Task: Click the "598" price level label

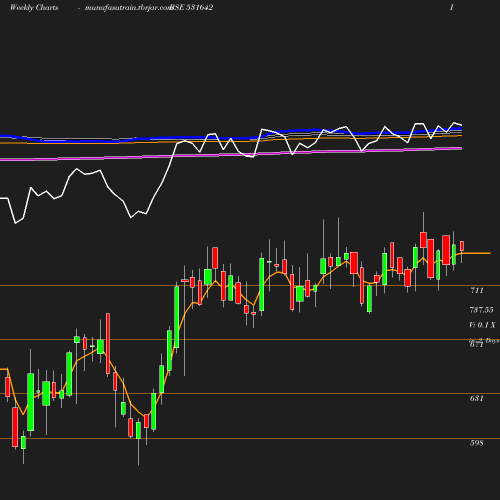Action: 477,443
